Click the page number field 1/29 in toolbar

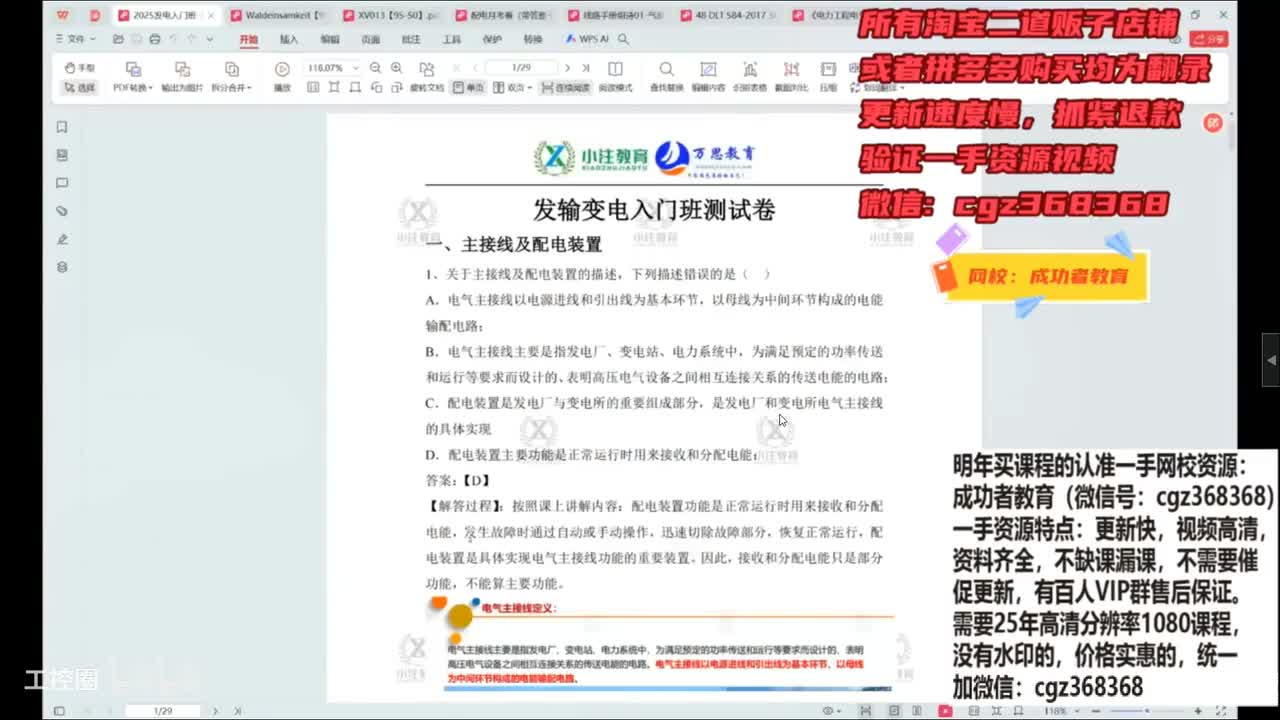coord(520,68)
